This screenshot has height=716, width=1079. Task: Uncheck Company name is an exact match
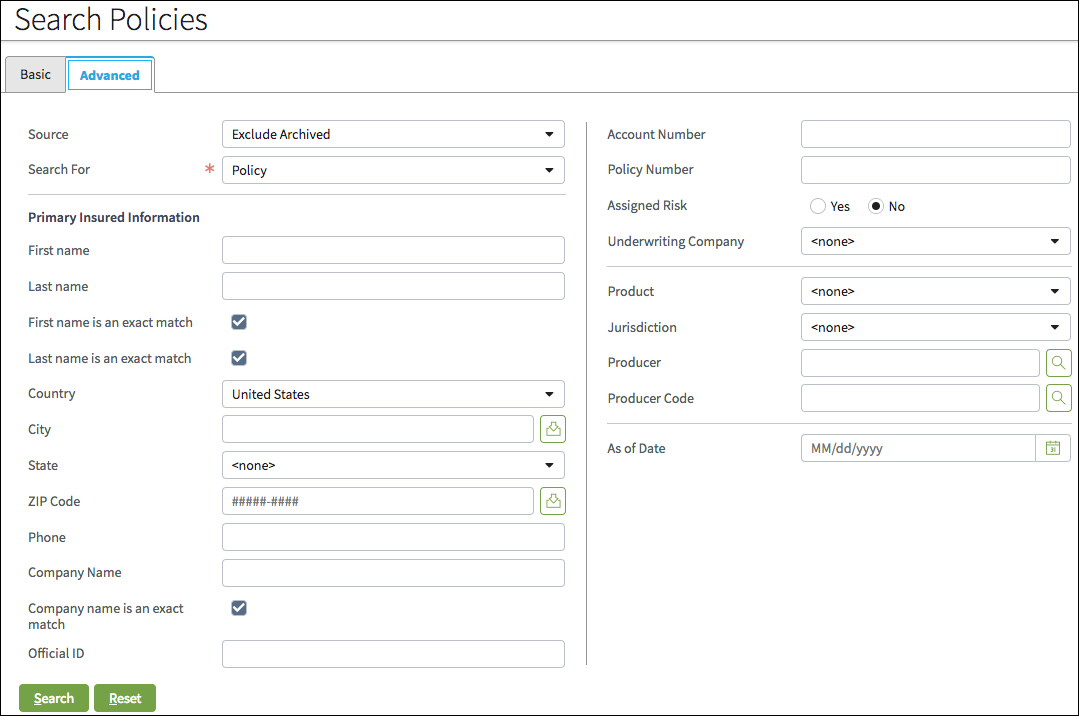(x=238, y=607)
